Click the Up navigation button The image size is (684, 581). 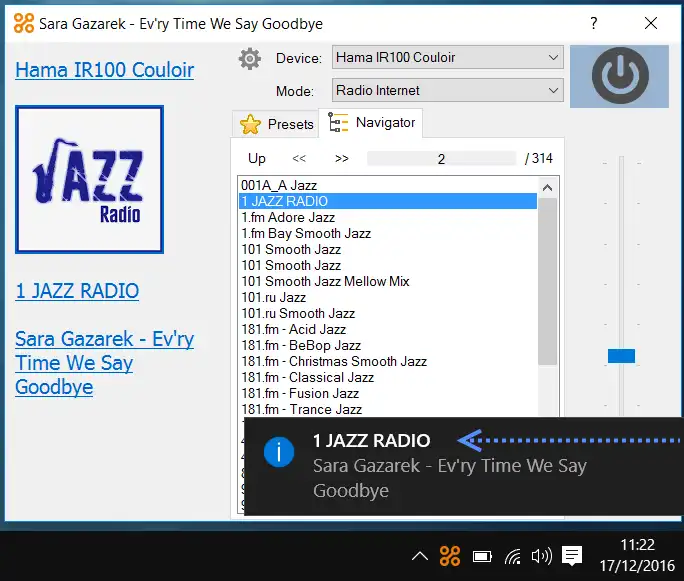click(x=256, y=158)
